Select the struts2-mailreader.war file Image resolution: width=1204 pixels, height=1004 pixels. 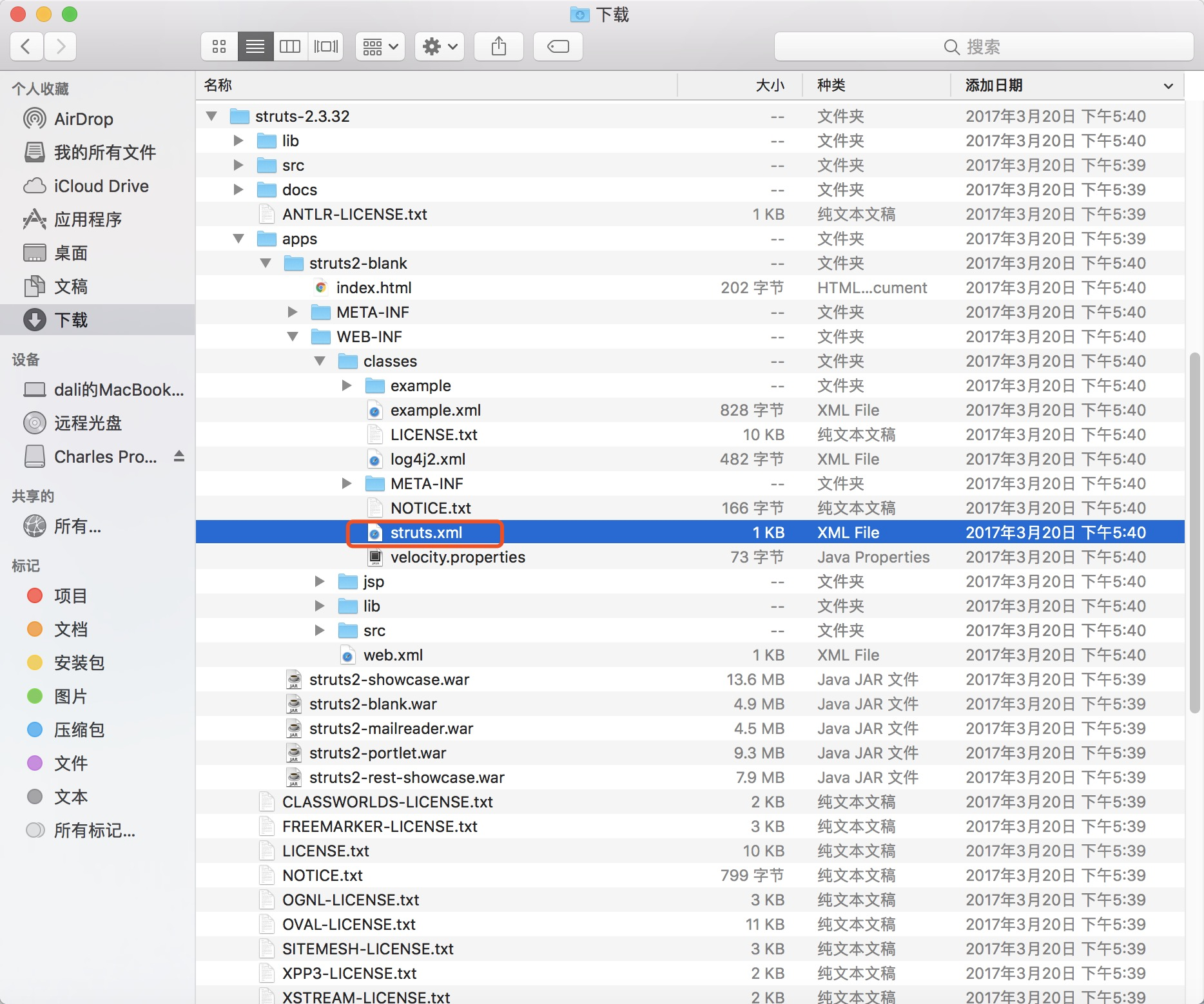click(690, 729)
